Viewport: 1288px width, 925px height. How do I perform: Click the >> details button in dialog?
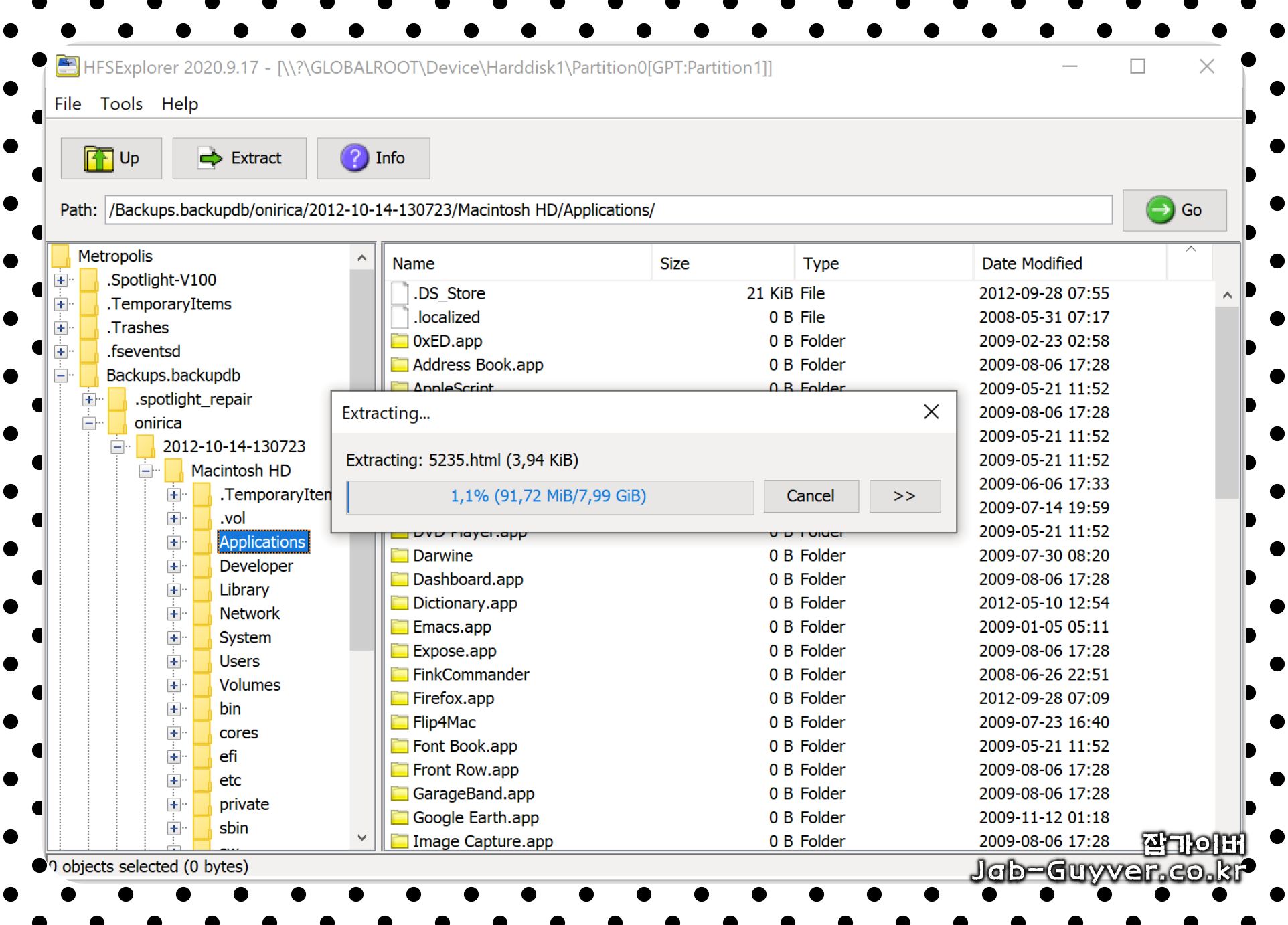(904, 496)
